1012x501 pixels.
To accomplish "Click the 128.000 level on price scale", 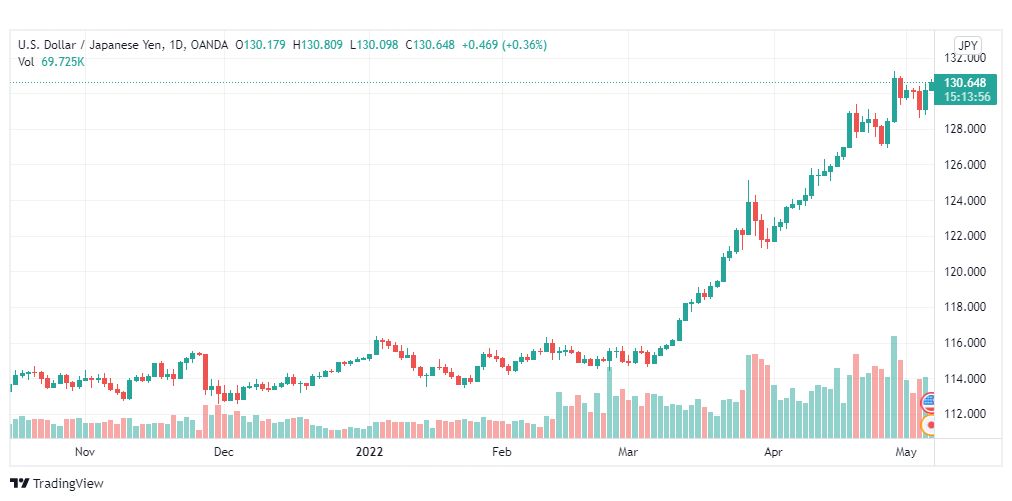I will pos(966,129).
